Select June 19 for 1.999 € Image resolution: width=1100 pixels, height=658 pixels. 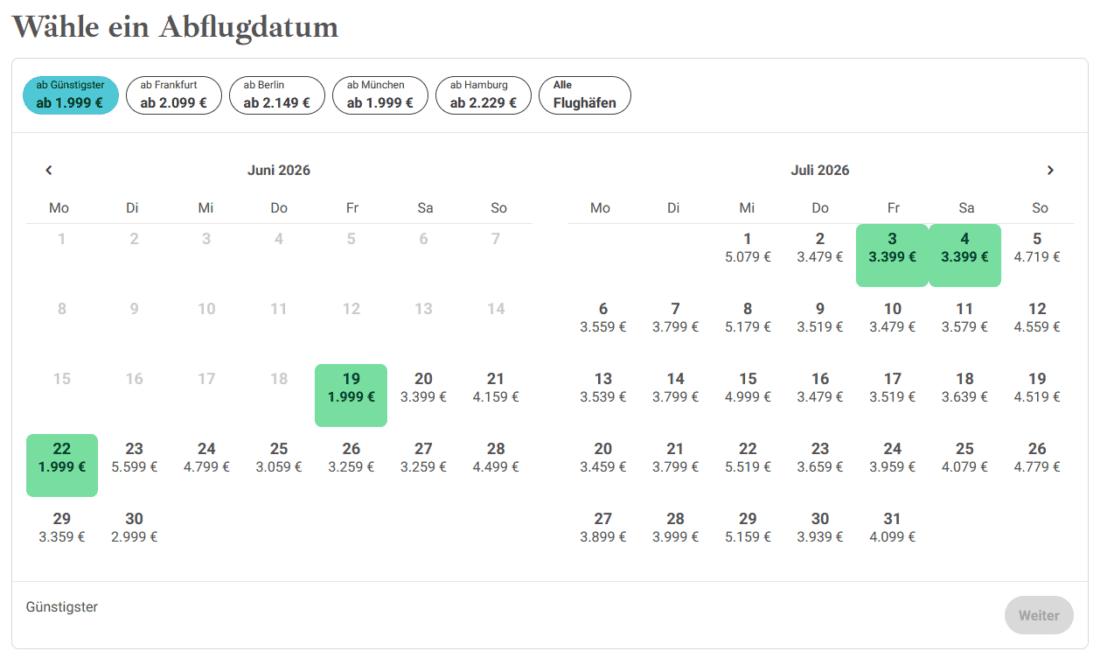351,395
